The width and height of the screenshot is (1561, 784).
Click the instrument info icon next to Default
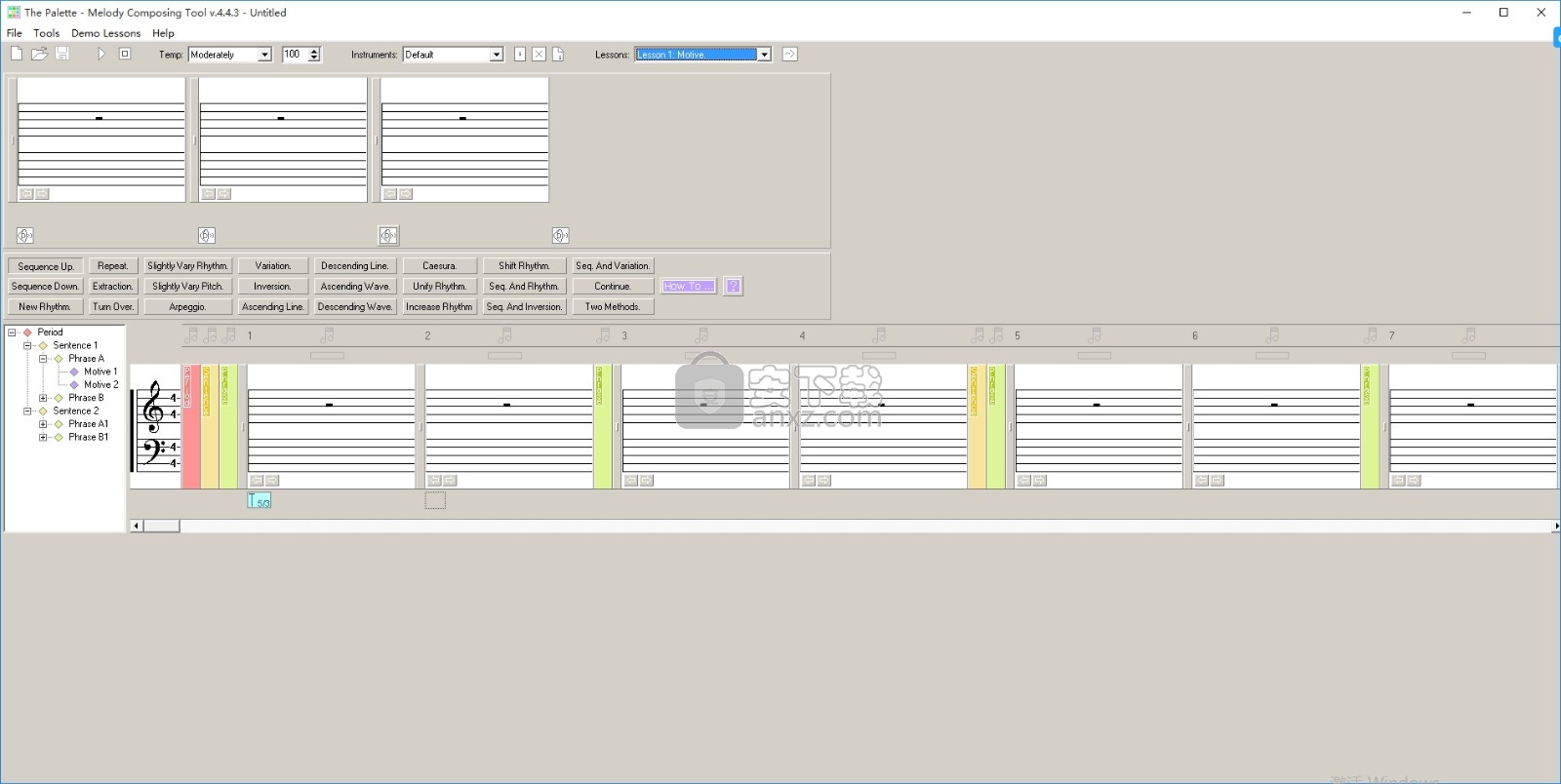pyautogui.click(x=519, y=55)
